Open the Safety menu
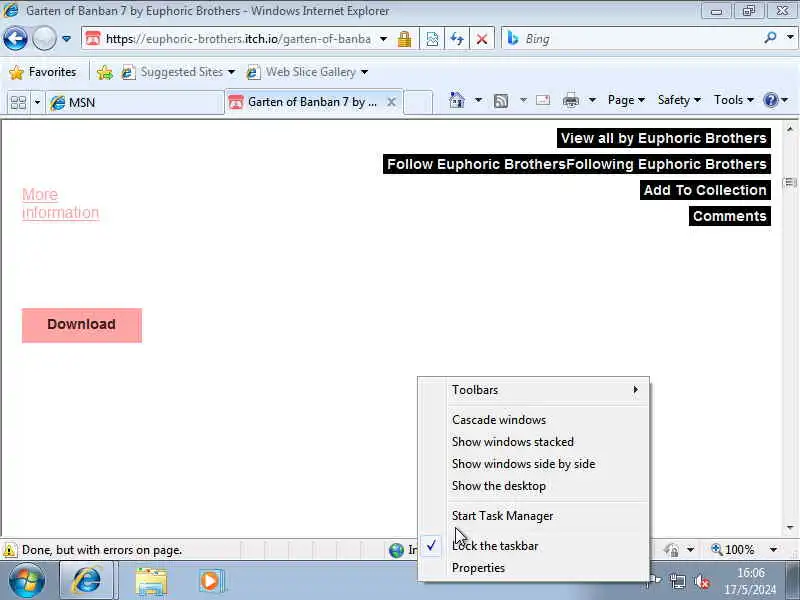The width and height of the screenshot is (800, 600). click(679, 100)
